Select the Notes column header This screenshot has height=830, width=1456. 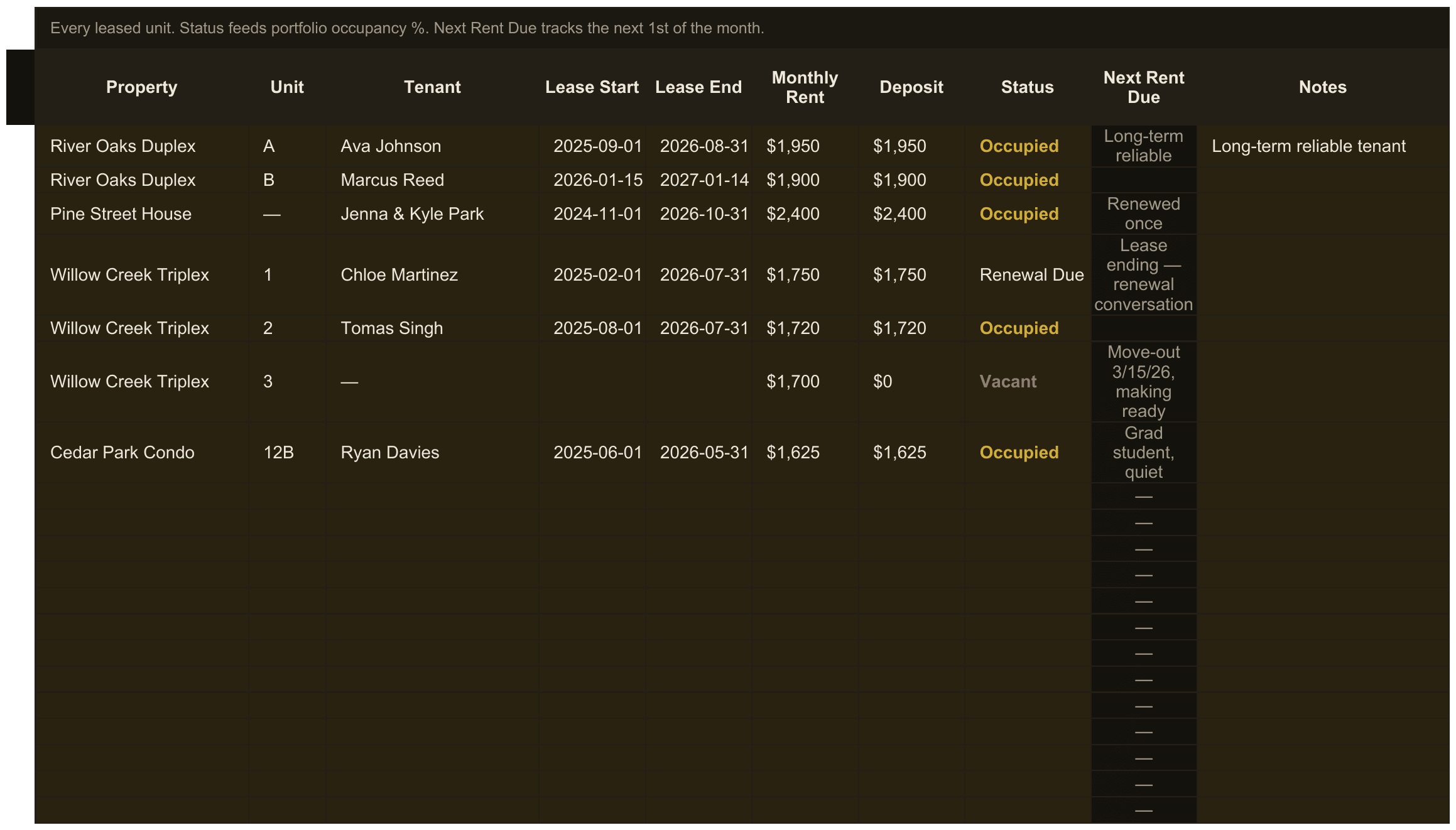pos(1323,87)
